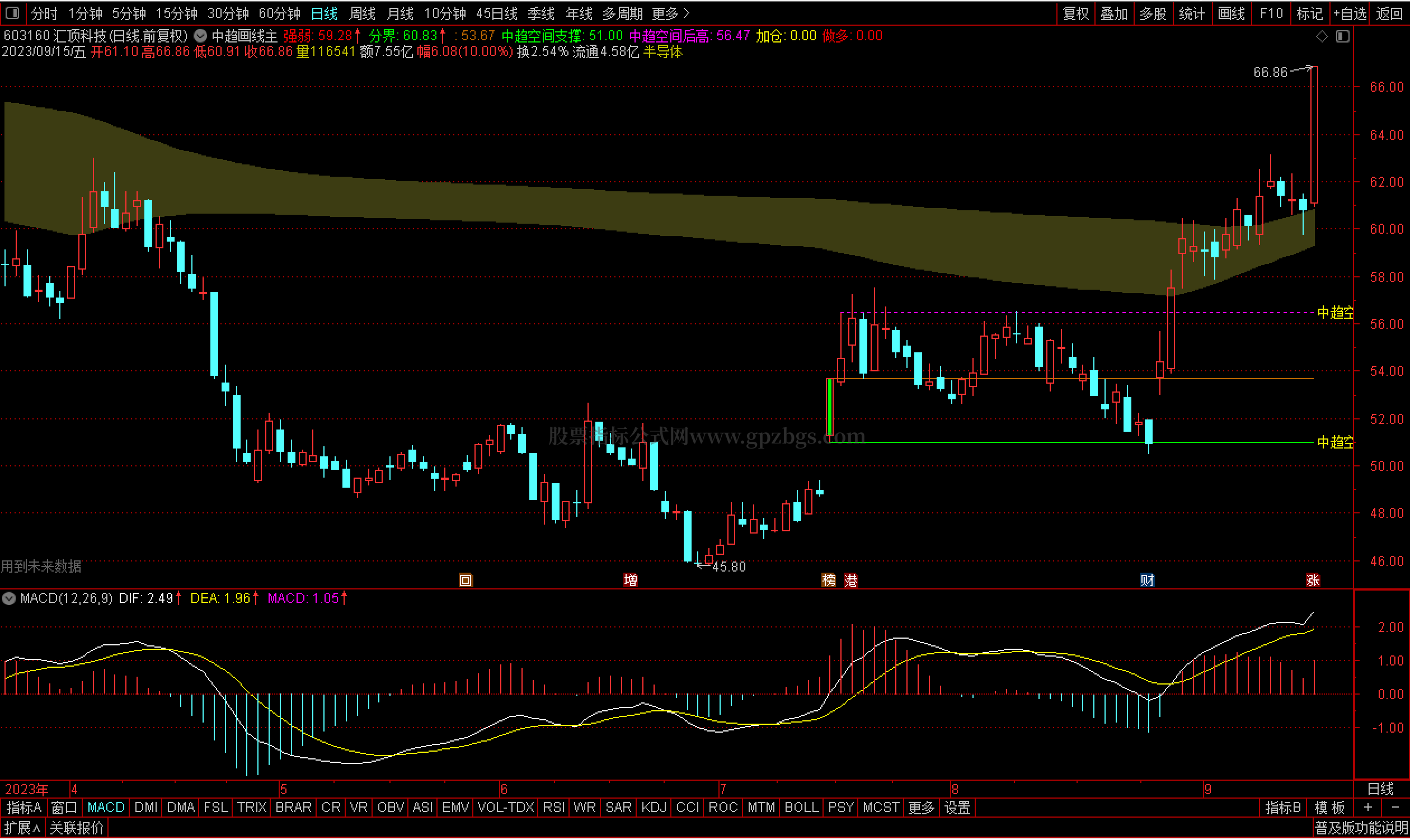The width and height of the screenshot is (1410, 840).
Task: Select the FSL indicator tab
Action: pos(216,808)
